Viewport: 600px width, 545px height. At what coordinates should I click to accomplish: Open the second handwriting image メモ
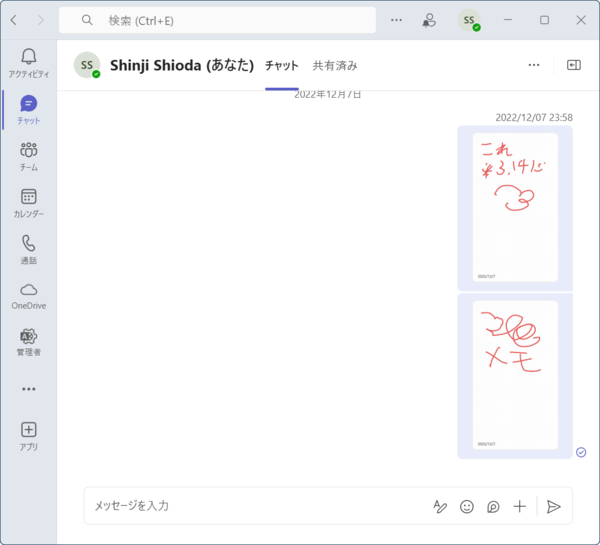point(515,375)
